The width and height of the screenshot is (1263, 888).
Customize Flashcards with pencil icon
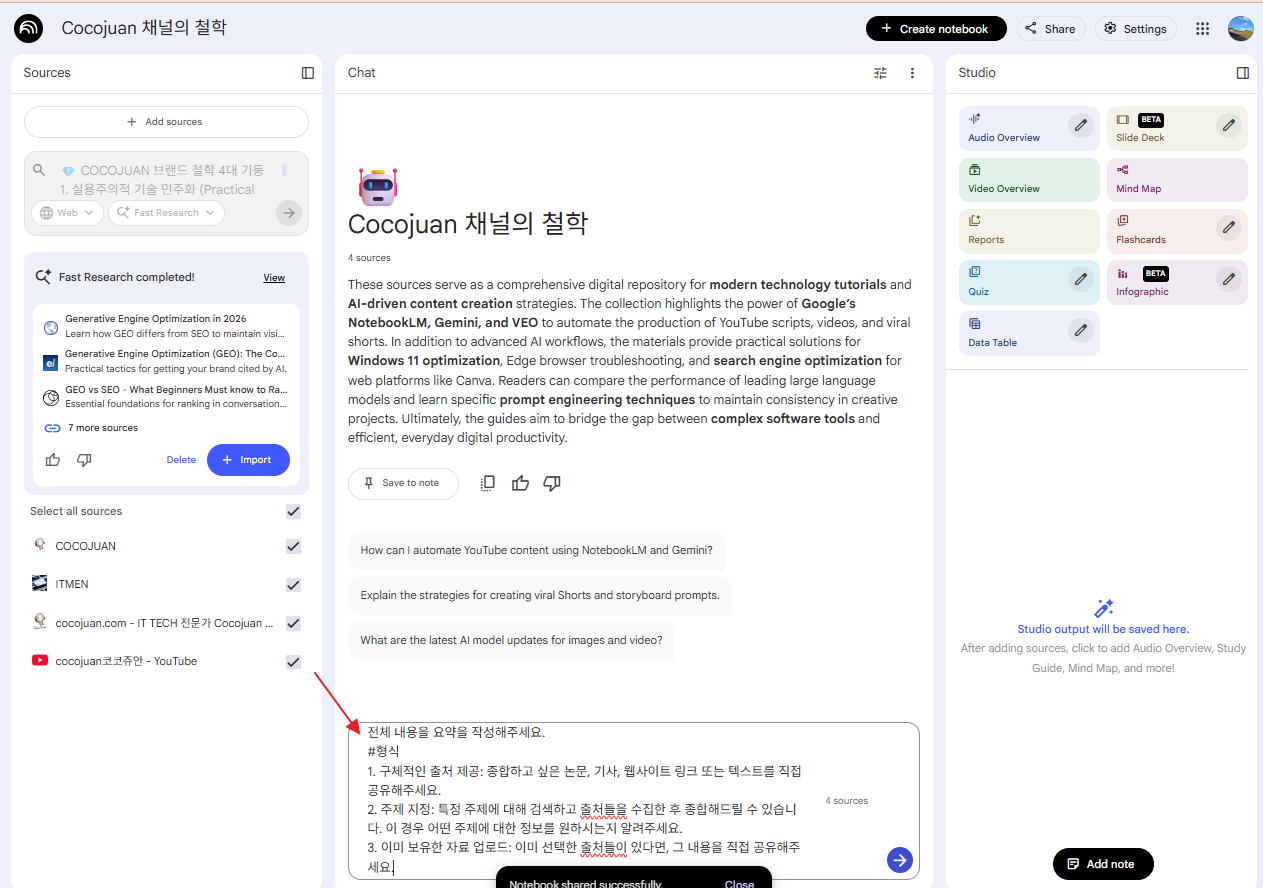point(1229,227)
